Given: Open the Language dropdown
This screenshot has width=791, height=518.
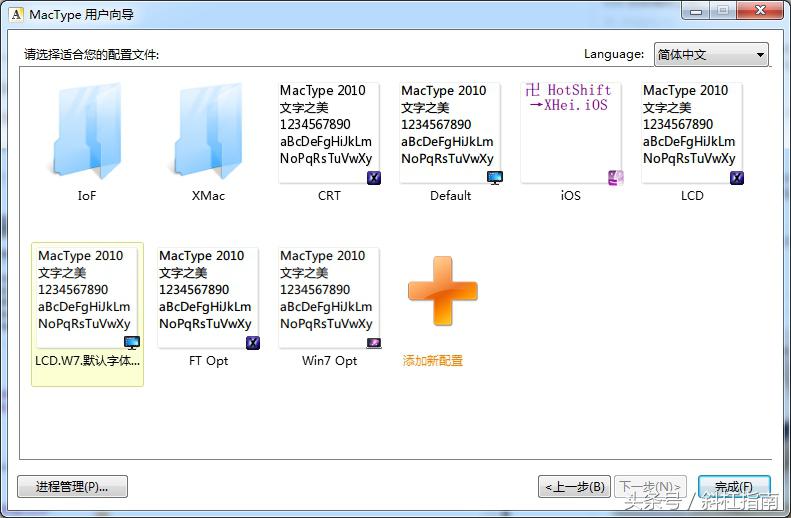Looking at the screenshot, I should (711, 54).
